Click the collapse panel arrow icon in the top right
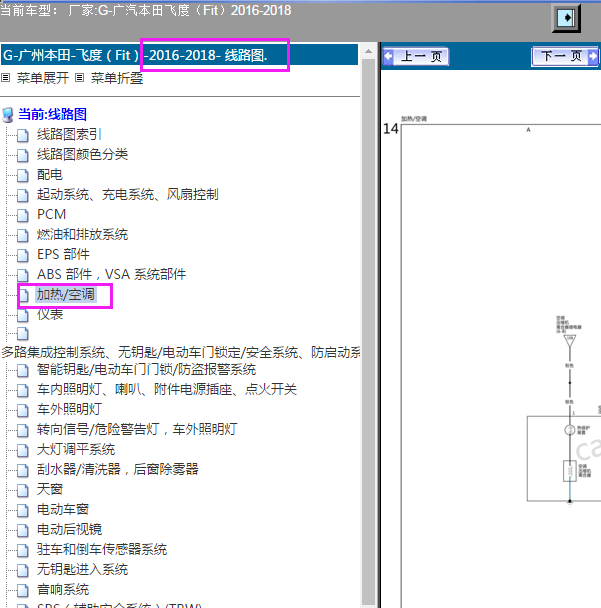The width and height of the screenshot is (601, 608). click(x=566, y=18)
